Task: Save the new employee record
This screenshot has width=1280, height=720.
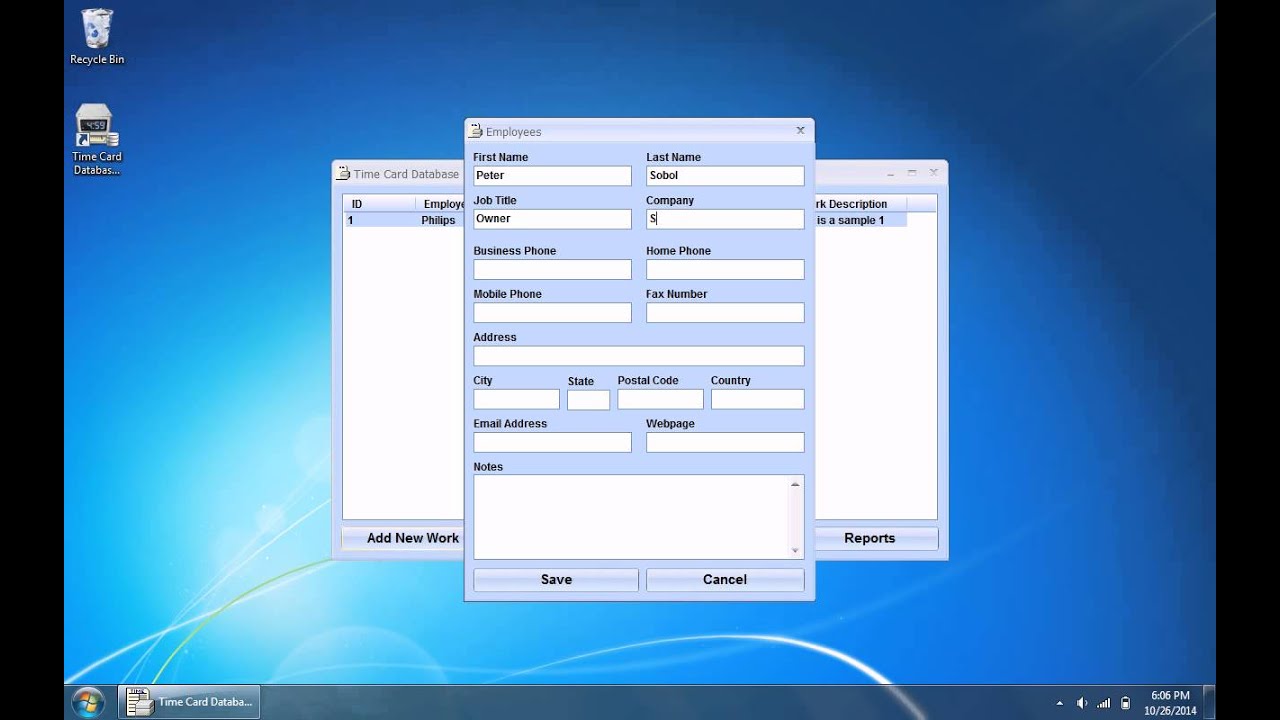Action: tap(556, 579)
